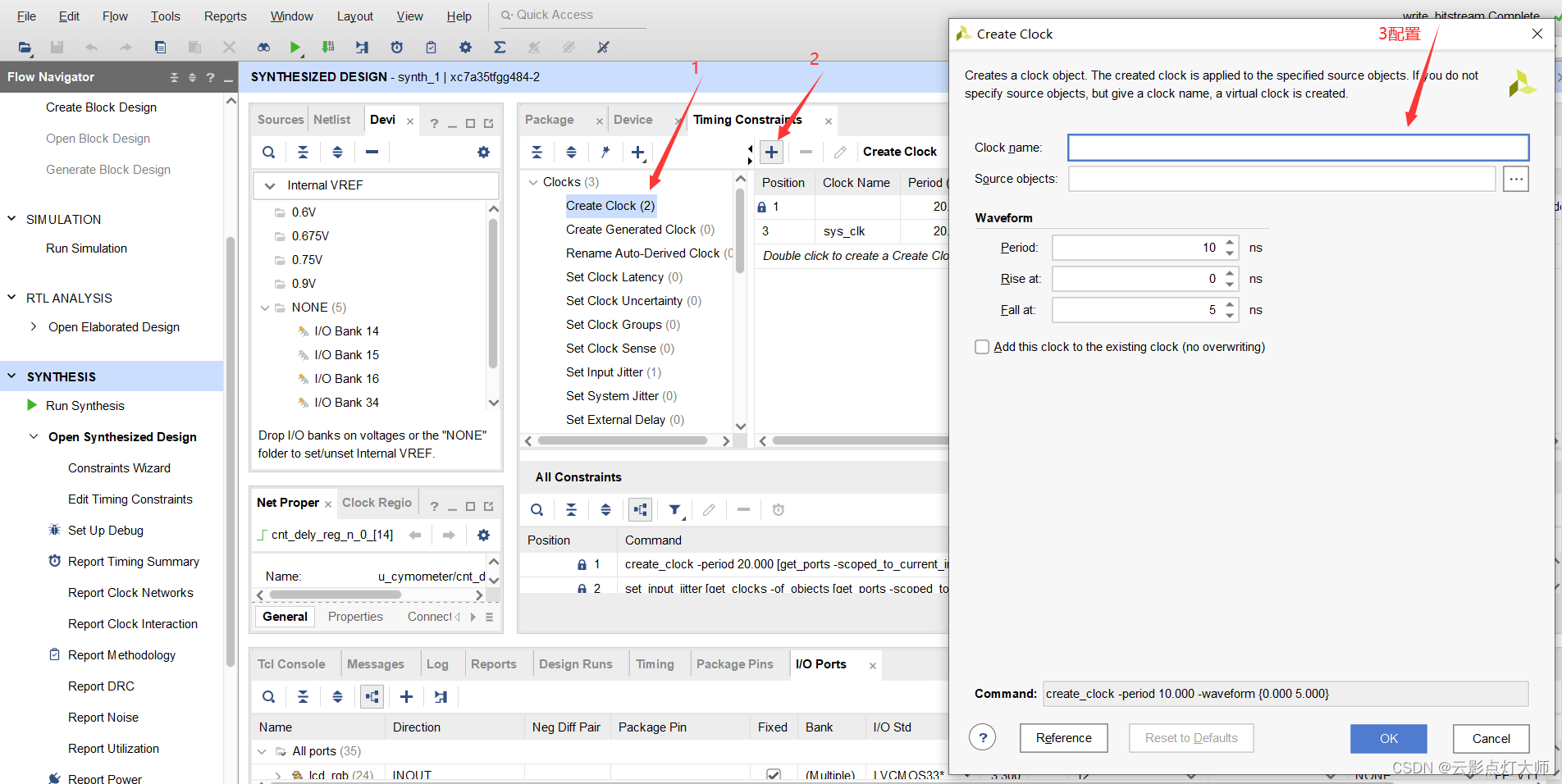Click the Open Project toolbar icon
This screenshot has width=1562, height=784.
pos(25,48)
